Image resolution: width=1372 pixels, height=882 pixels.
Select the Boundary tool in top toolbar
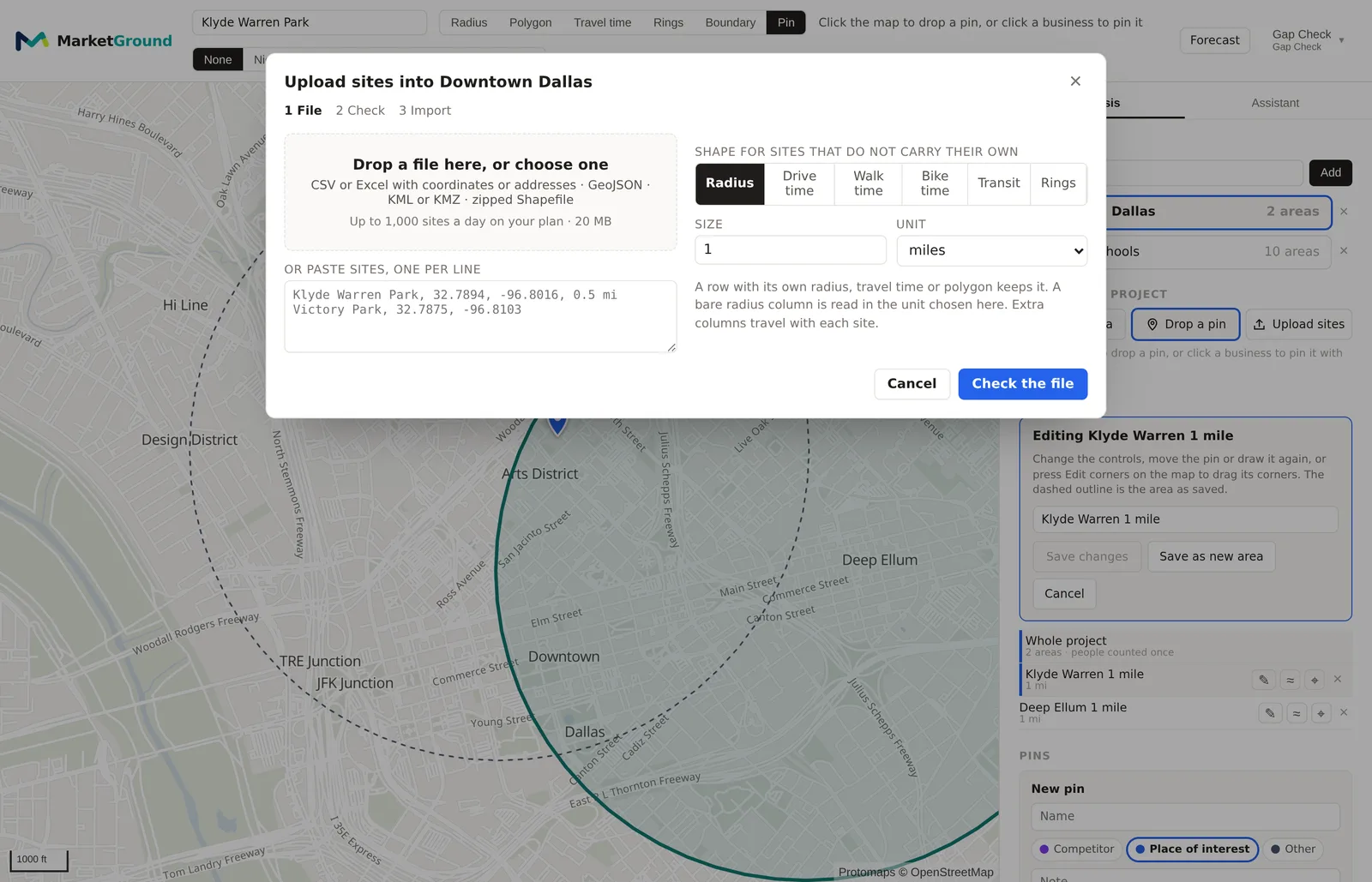coord(731,22)
